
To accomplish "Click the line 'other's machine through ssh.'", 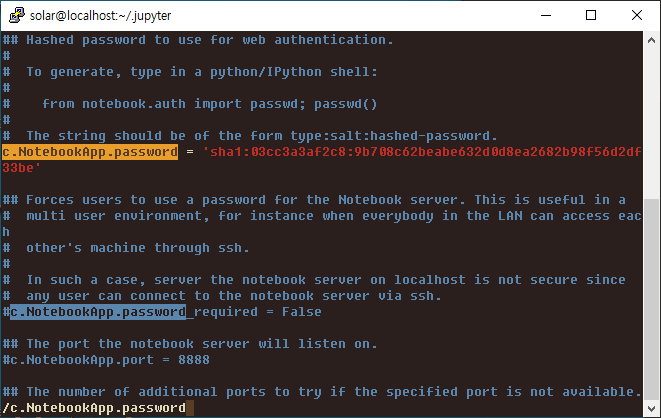I will pos(138,248).
